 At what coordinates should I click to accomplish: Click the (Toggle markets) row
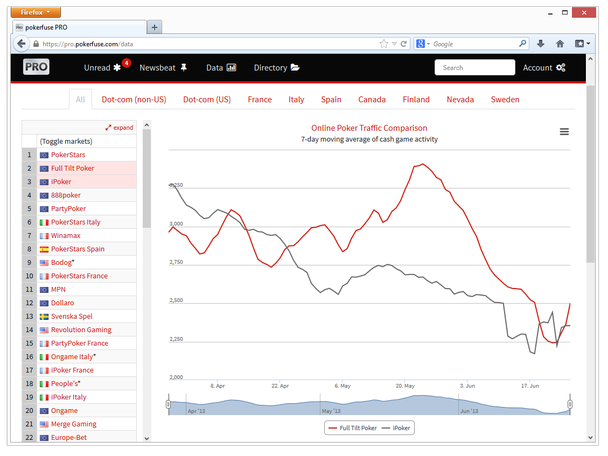[x=79, y=141]
